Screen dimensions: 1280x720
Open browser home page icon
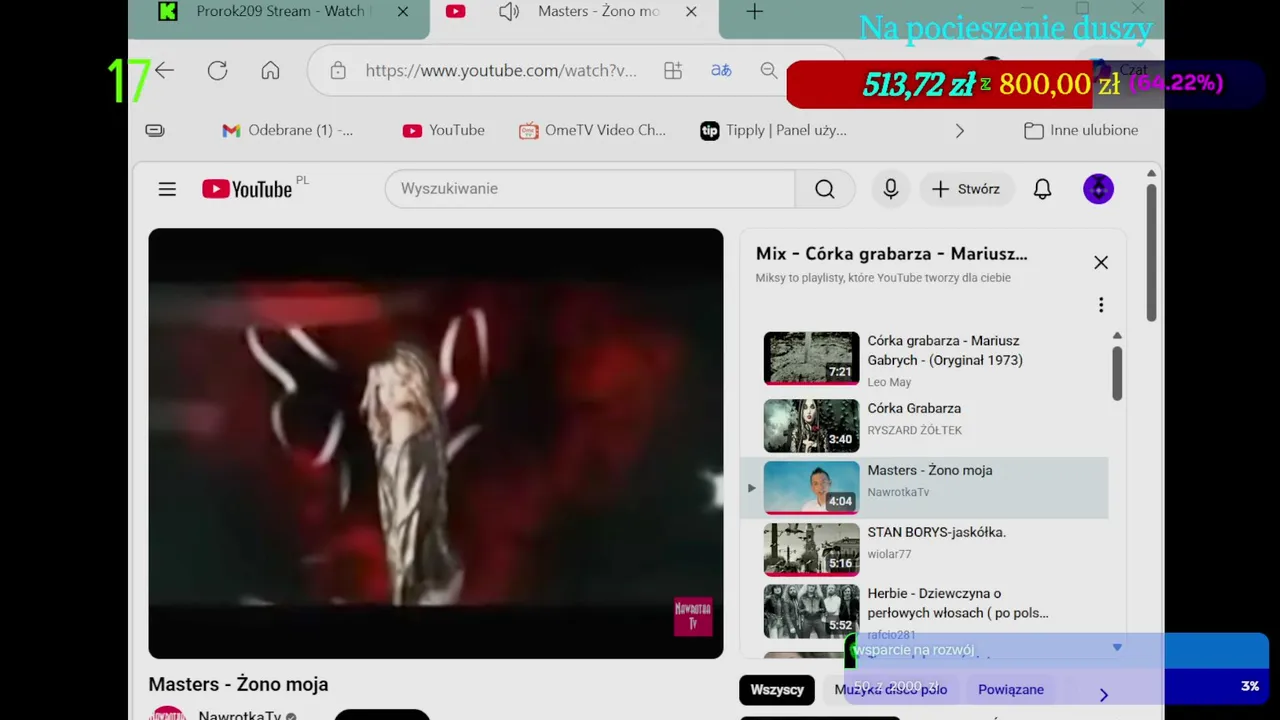[270, 70]
